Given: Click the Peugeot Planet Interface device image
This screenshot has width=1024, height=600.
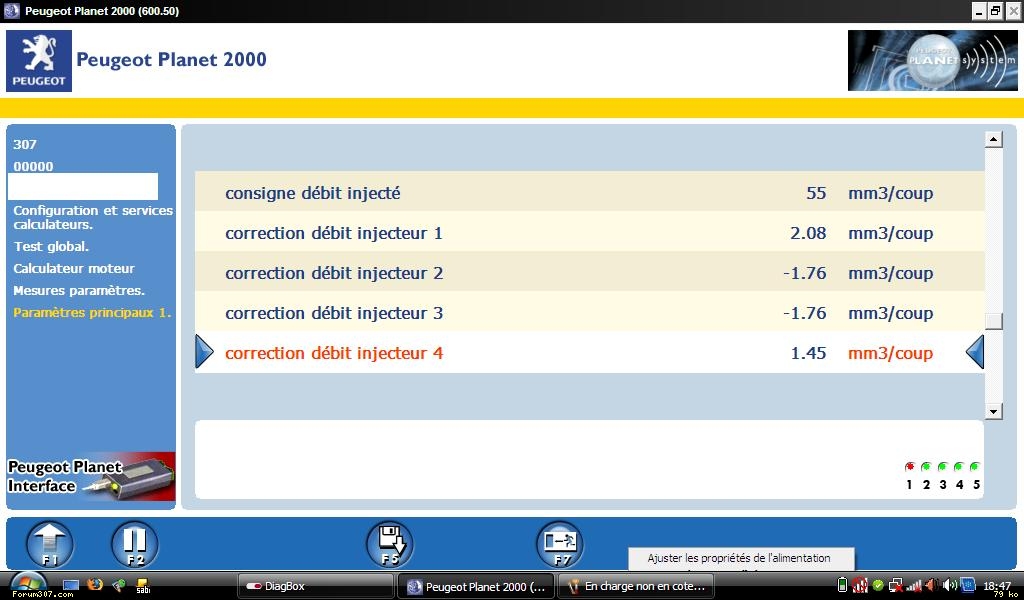Looking at the screenshot, I should (91, 477).
